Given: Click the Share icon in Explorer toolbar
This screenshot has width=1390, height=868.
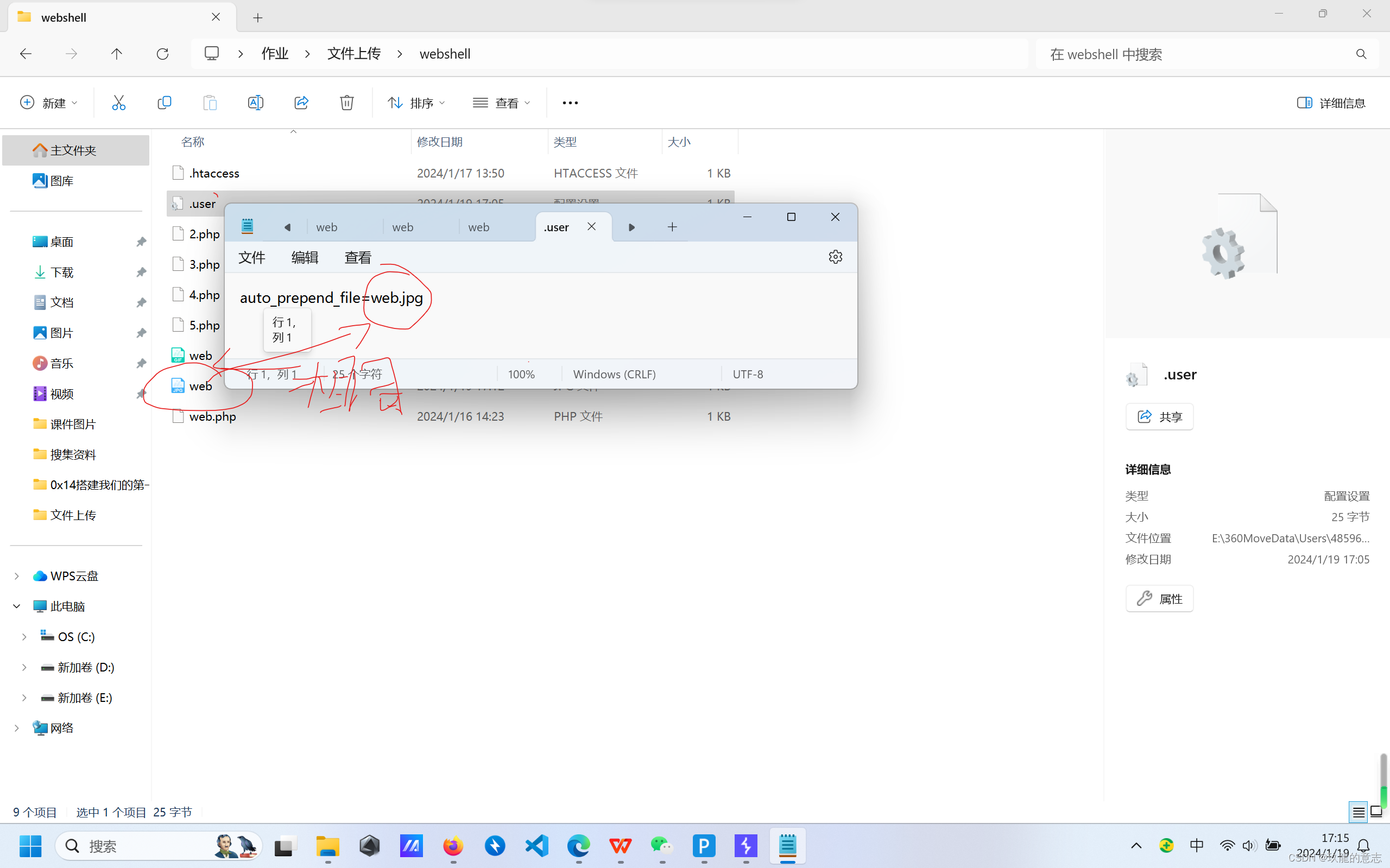Looking at the screenshot, I should click(x=301, y=103).
